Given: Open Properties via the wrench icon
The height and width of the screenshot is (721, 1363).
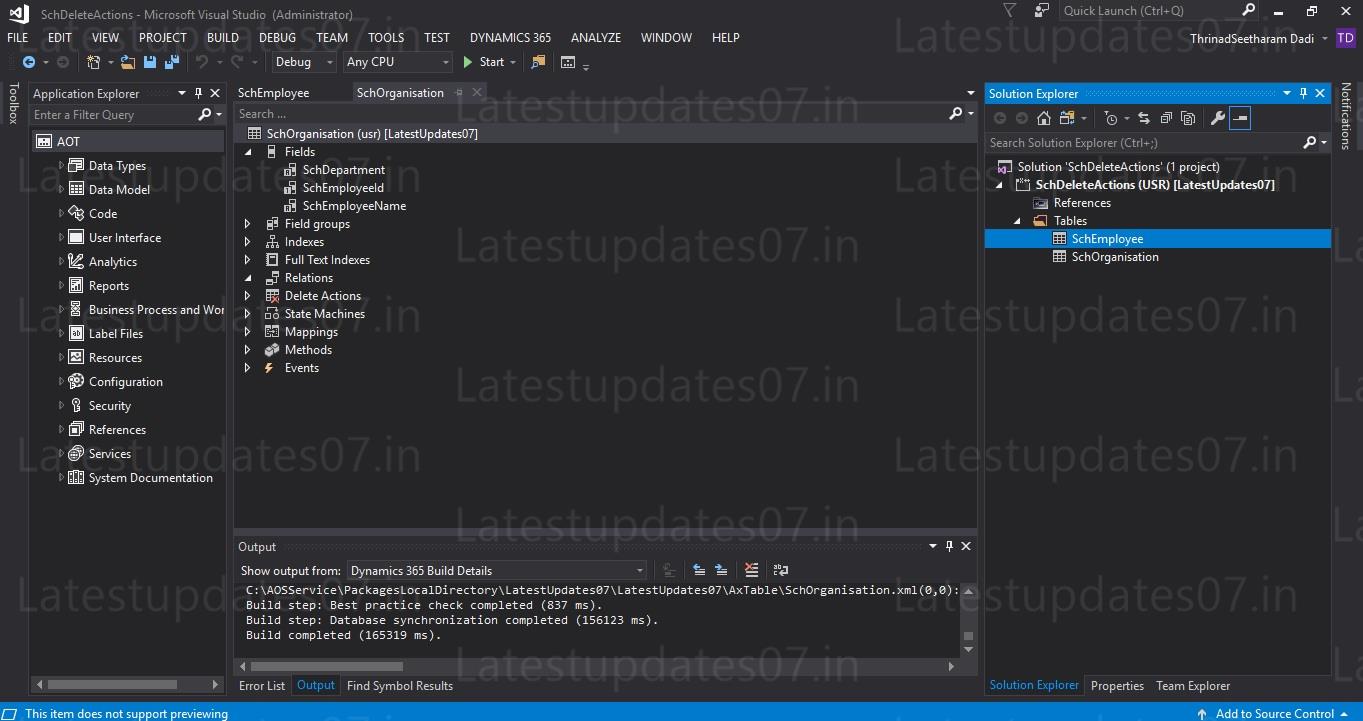Looking at the screenshot, I should click(x=1217, y=118).
